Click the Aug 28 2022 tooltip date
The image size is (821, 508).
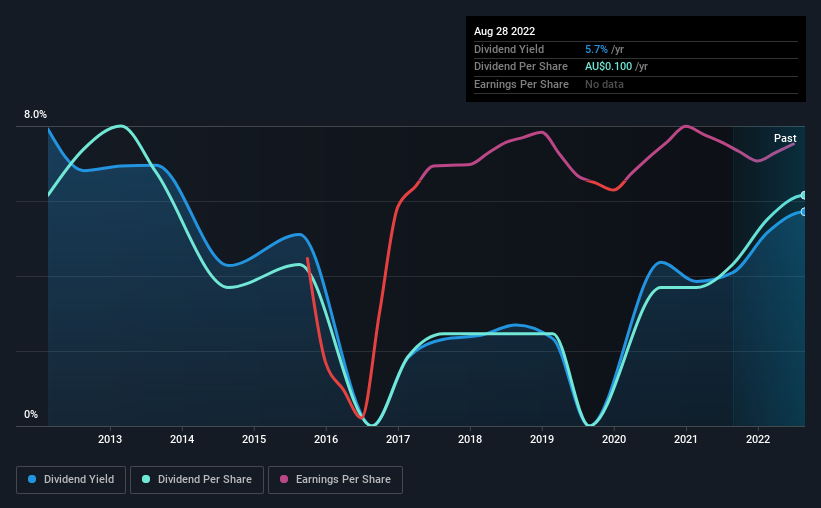pos(504,31)
